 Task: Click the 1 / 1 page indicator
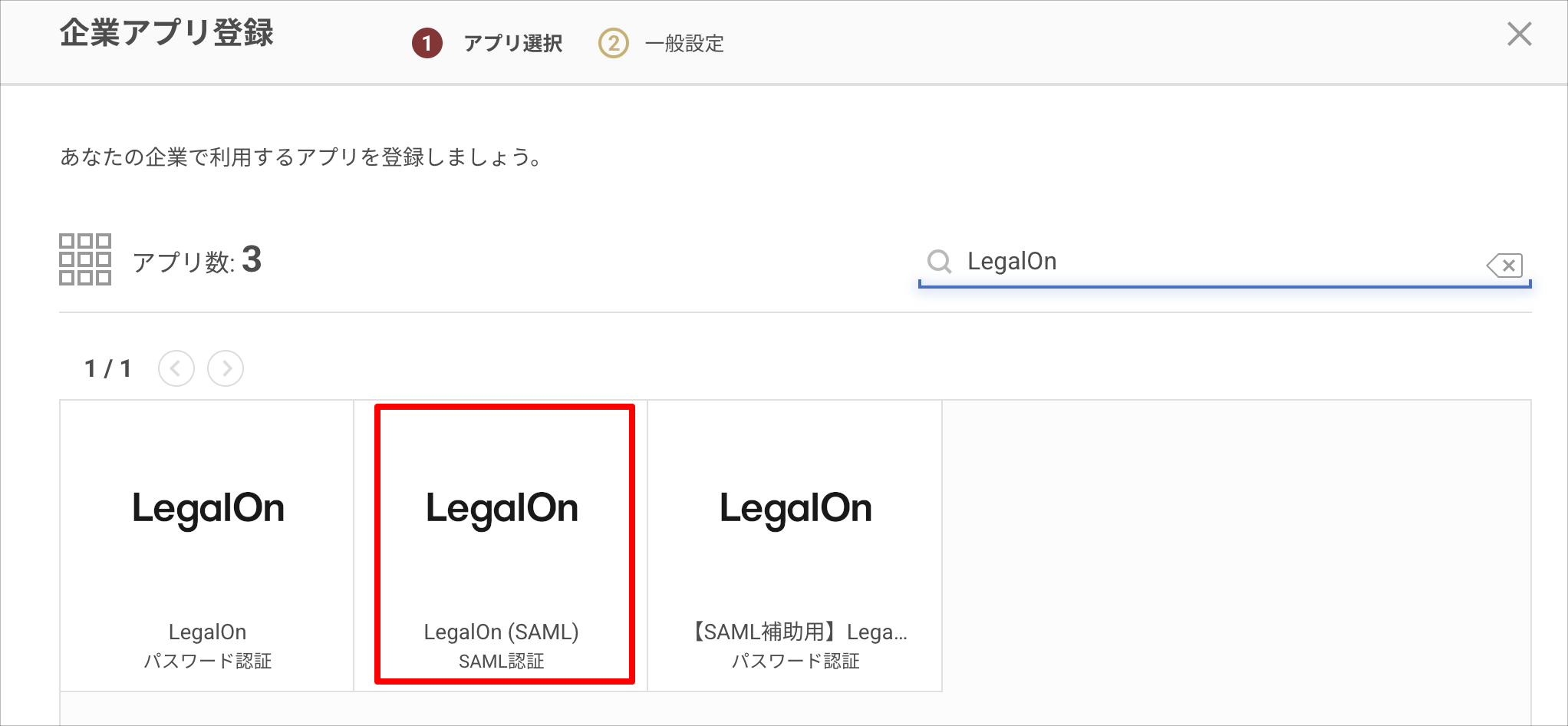pos(108,369)
